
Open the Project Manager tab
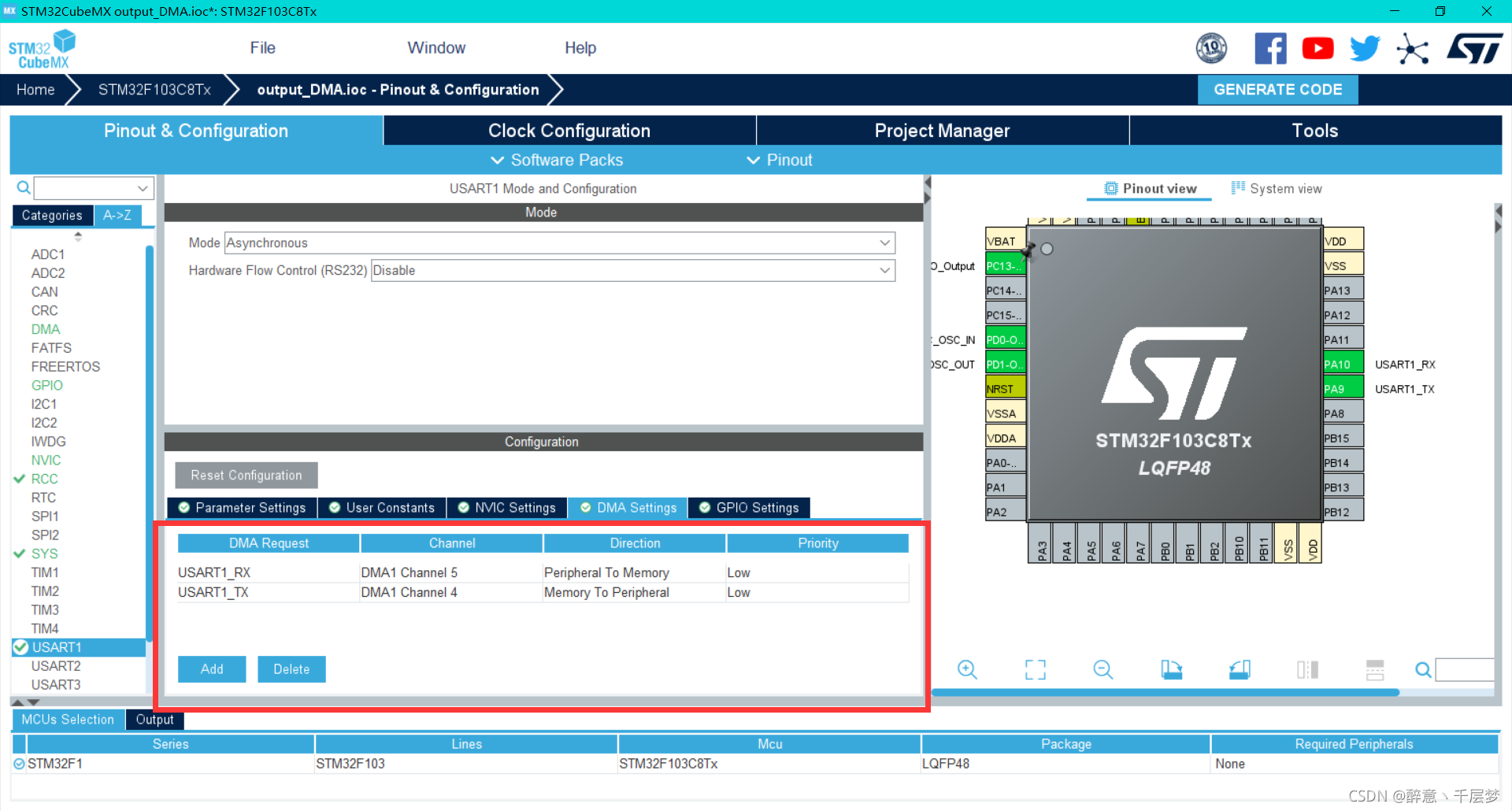coord(942,131)
